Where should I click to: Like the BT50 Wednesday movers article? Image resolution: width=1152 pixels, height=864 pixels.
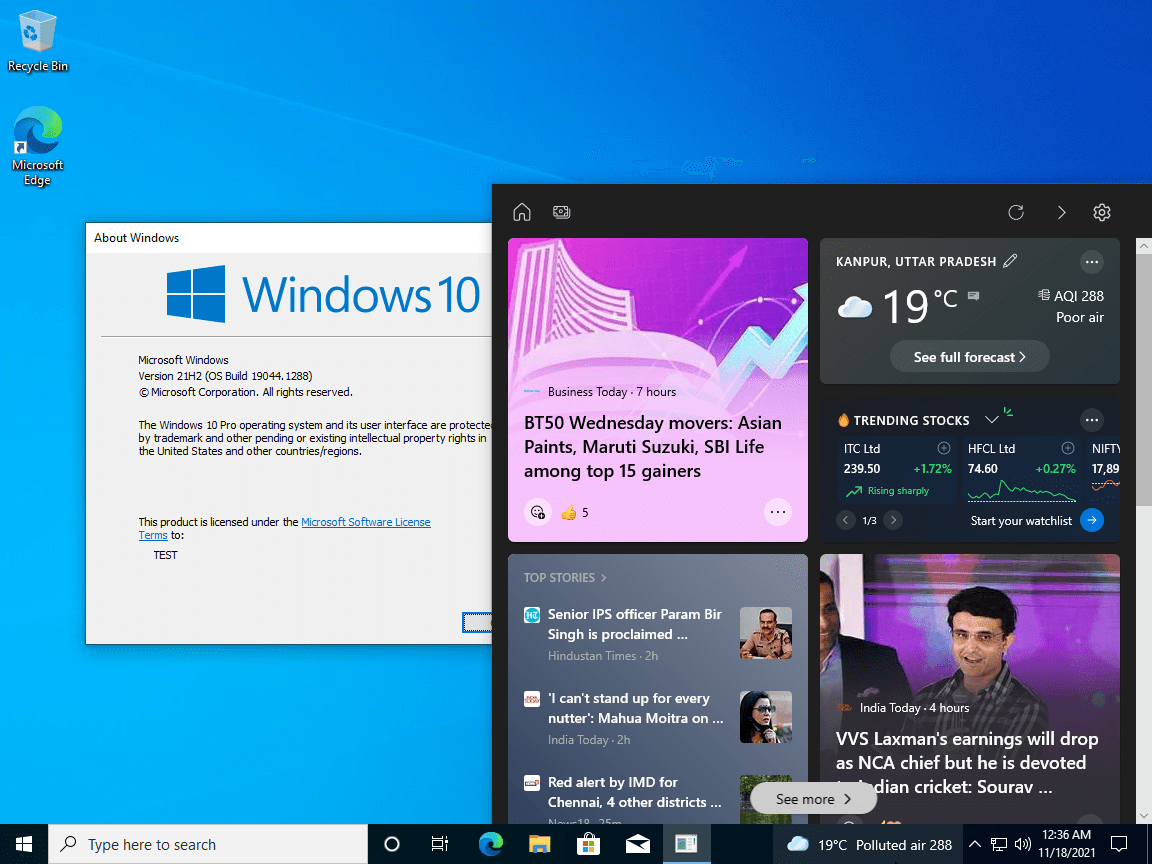click(569, 513)
